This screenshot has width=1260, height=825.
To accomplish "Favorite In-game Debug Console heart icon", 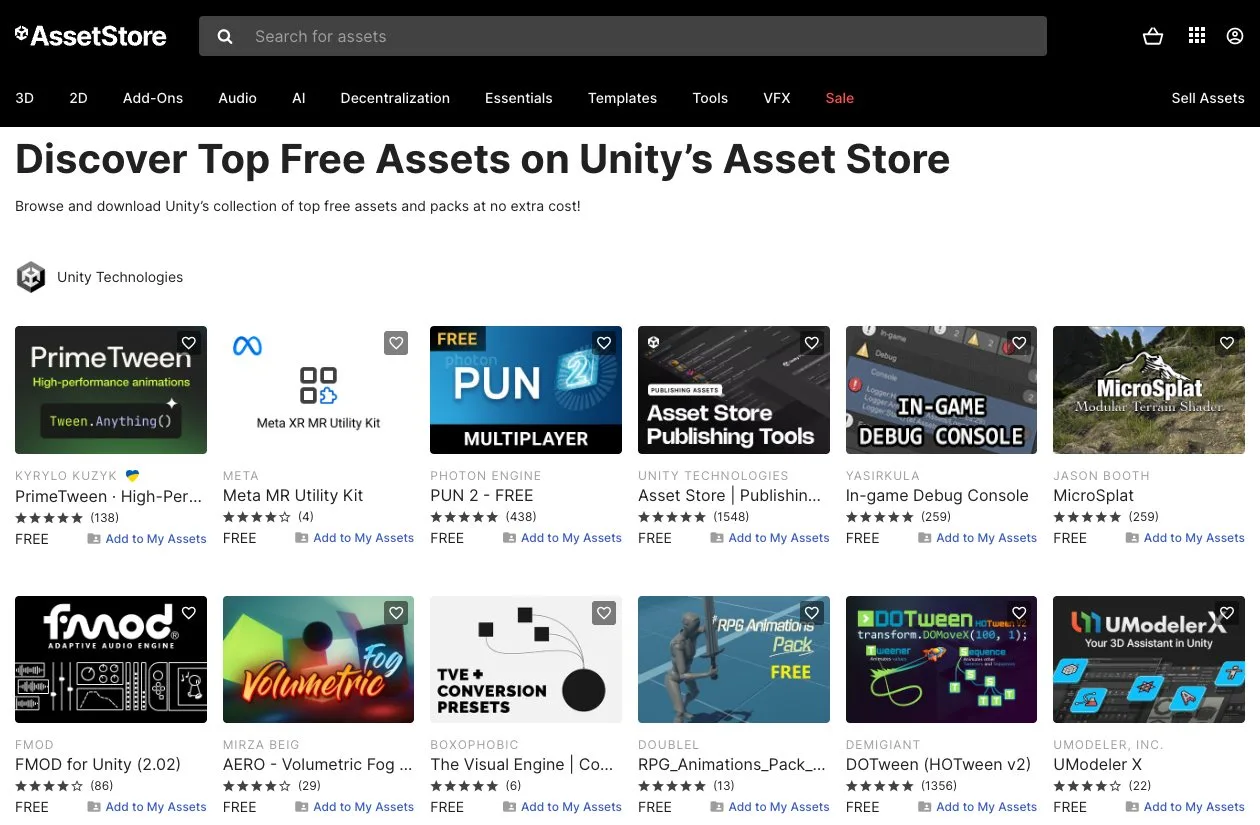I will pyautogui.click(x=1019, y=343).
